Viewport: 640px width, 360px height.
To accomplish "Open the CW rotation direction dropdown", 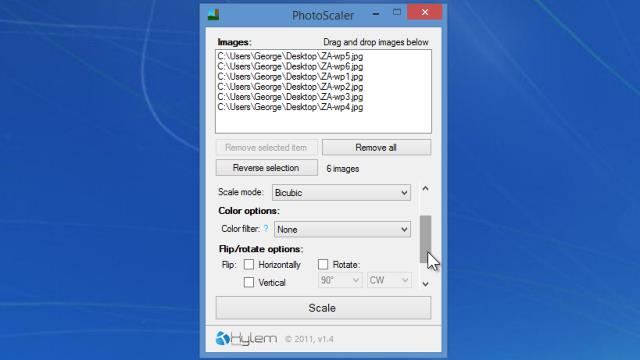I will click(389, 280).
